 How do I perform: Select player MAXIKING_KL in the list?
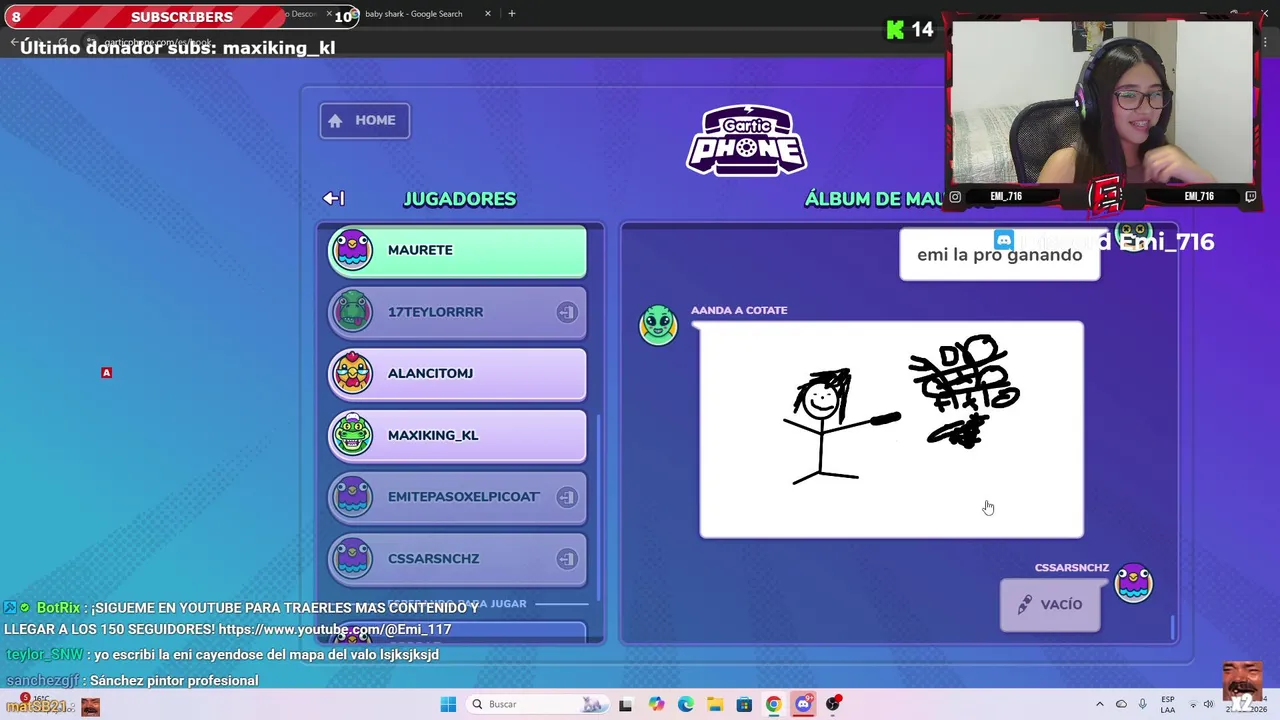tap(457, 435)
